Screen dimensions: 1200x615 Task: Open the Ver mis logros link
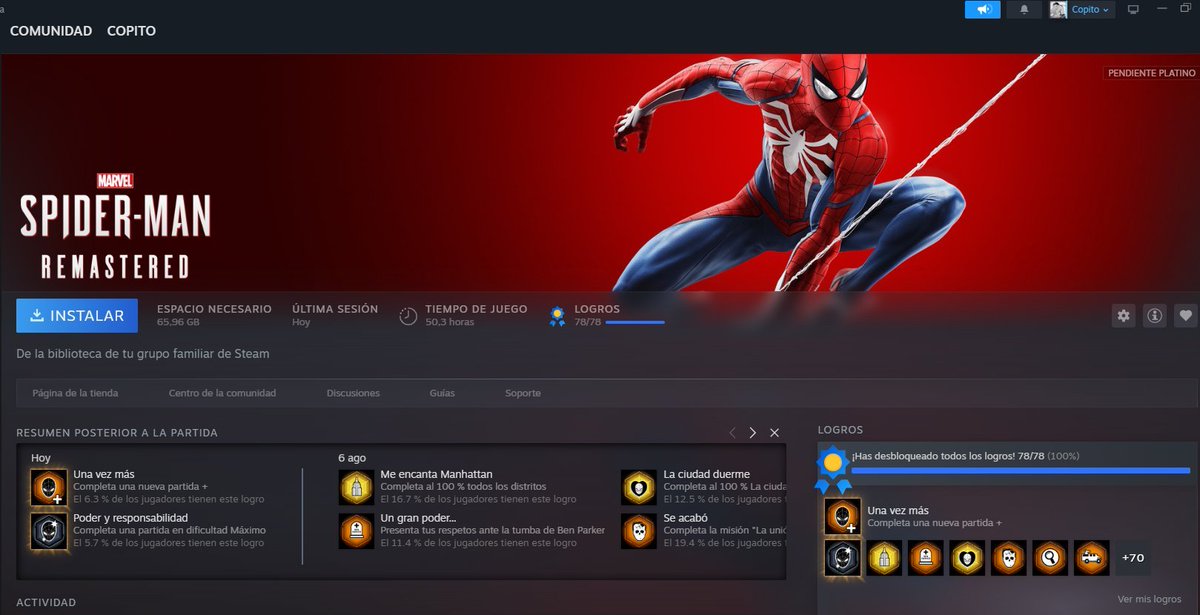pyautogui.click(x=1149, y=599)
